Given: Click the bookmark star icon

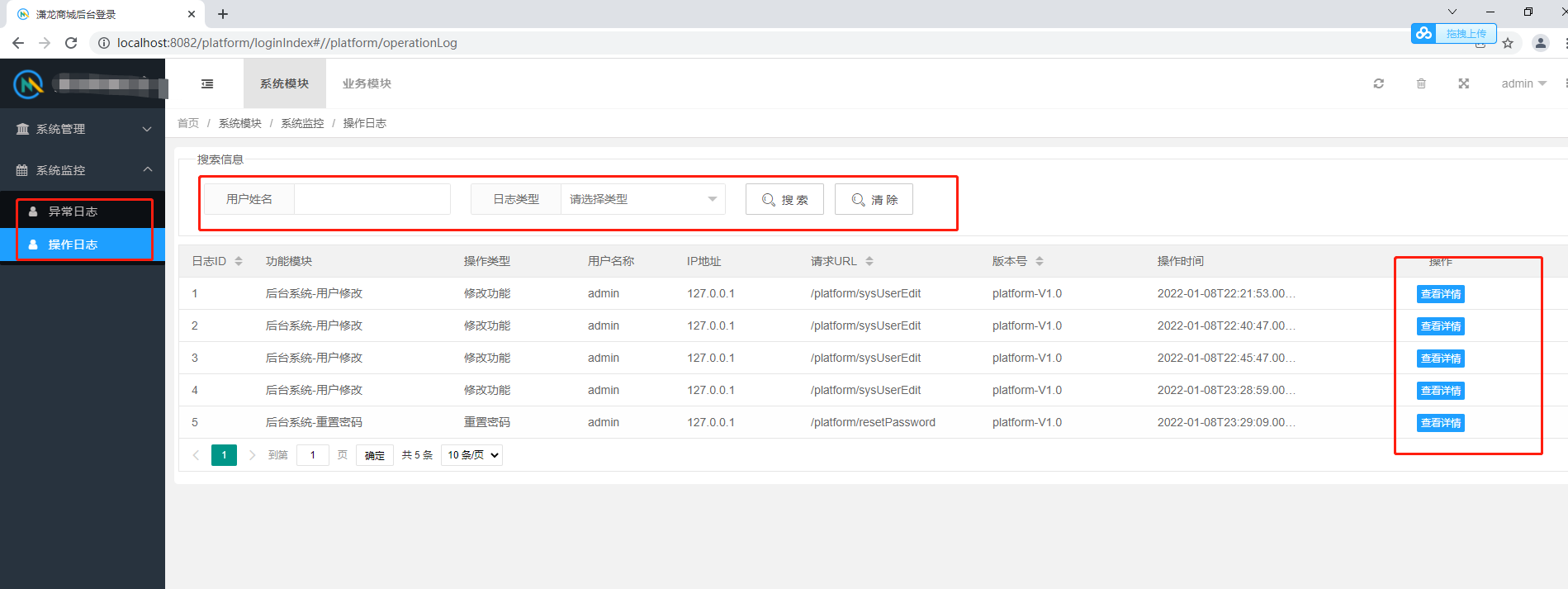Looking at the screenshot, I should (1508, 43).
